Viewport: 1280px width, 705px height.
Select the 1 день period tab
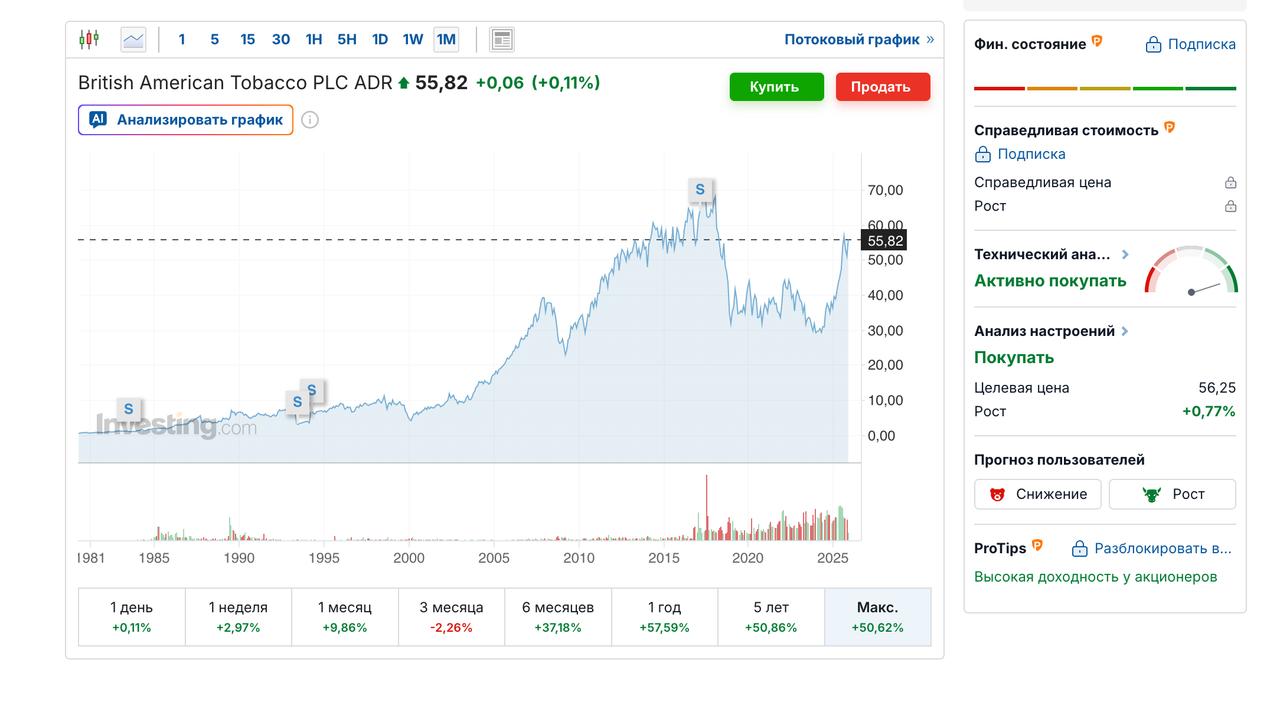click(131, 617)
